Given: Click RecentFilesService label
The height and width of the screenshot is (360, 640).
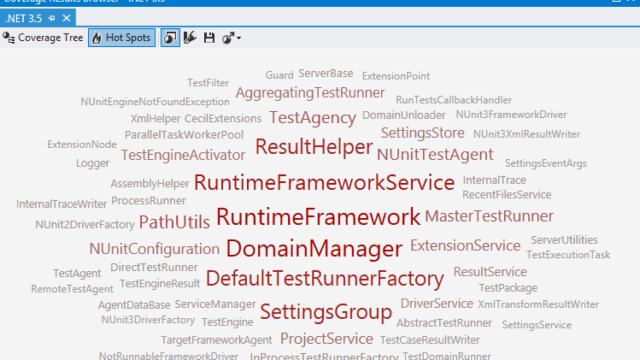Looking at the screenshot, I should tap(506, 195).
